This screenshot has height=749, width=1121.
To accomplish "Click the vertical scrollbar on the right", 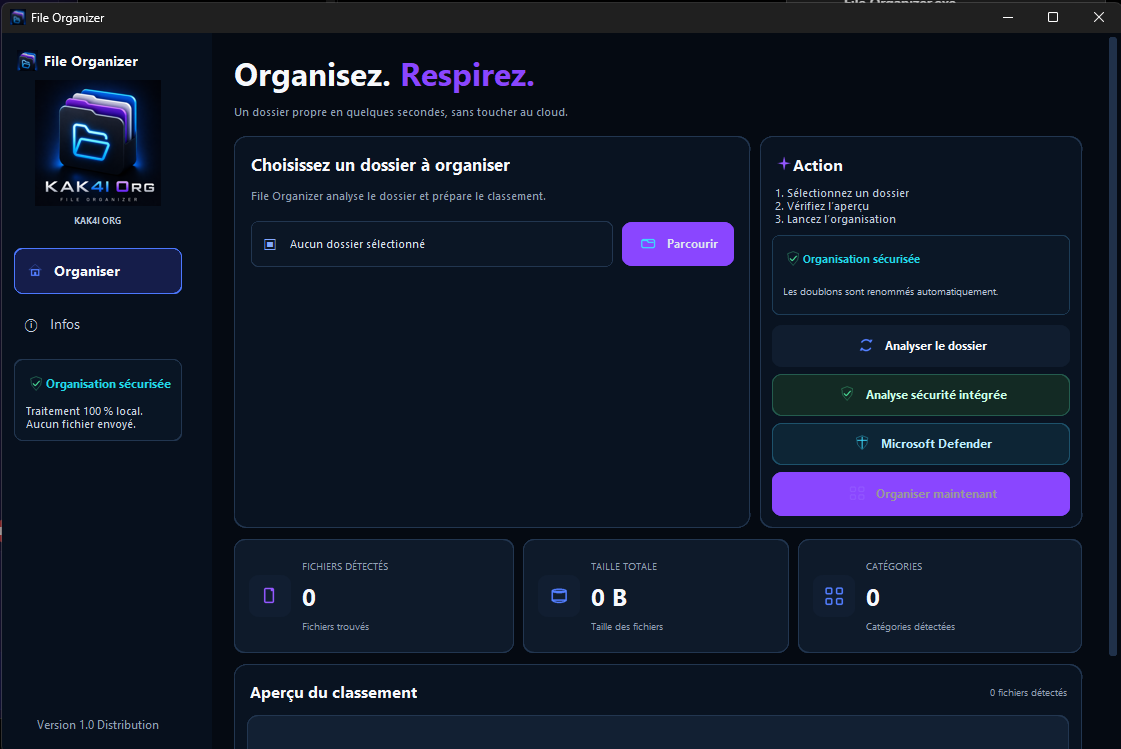I will tap(1112, 347).
